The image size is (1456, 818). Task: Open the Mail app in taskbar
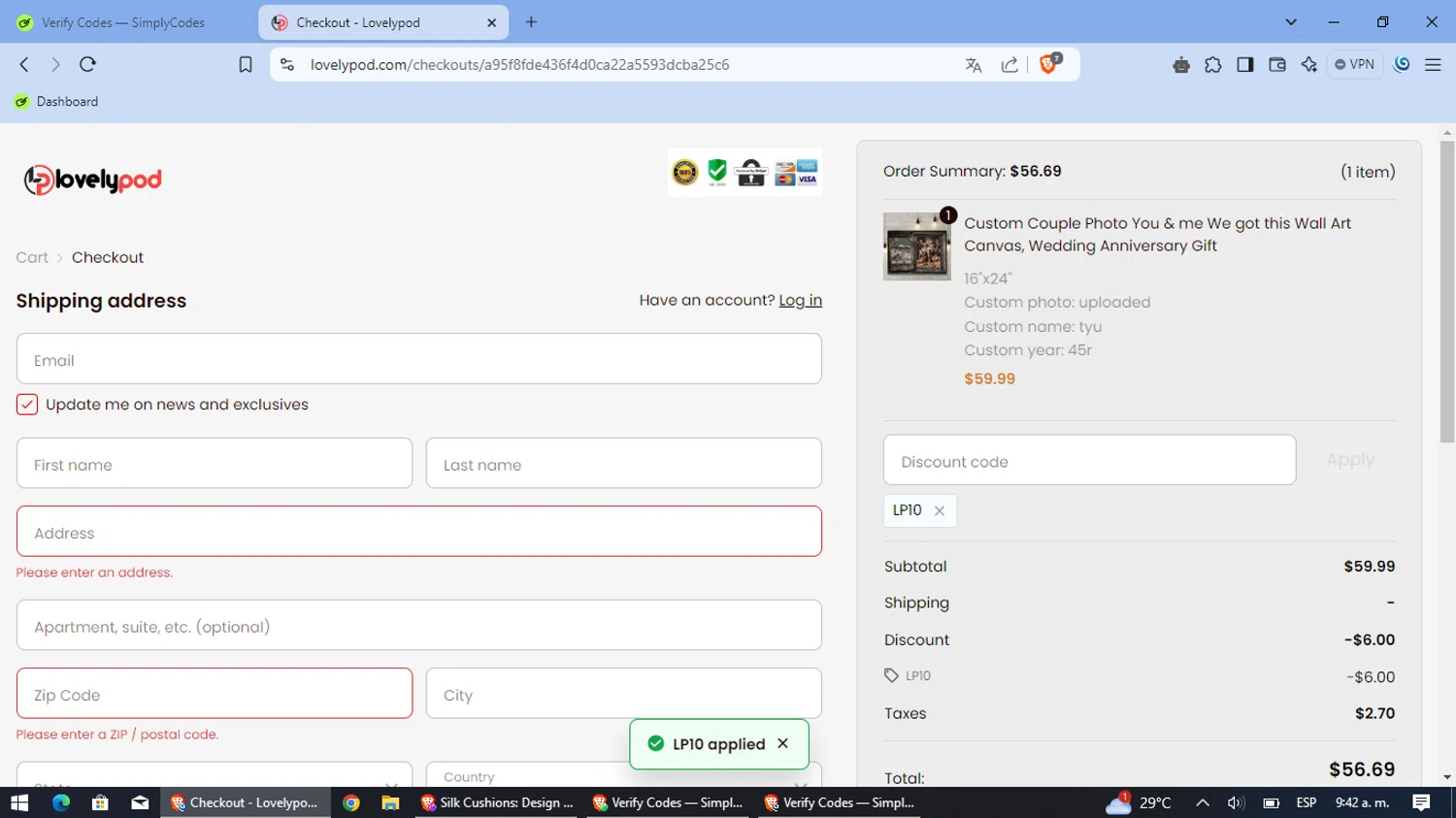tap(140, 802)
